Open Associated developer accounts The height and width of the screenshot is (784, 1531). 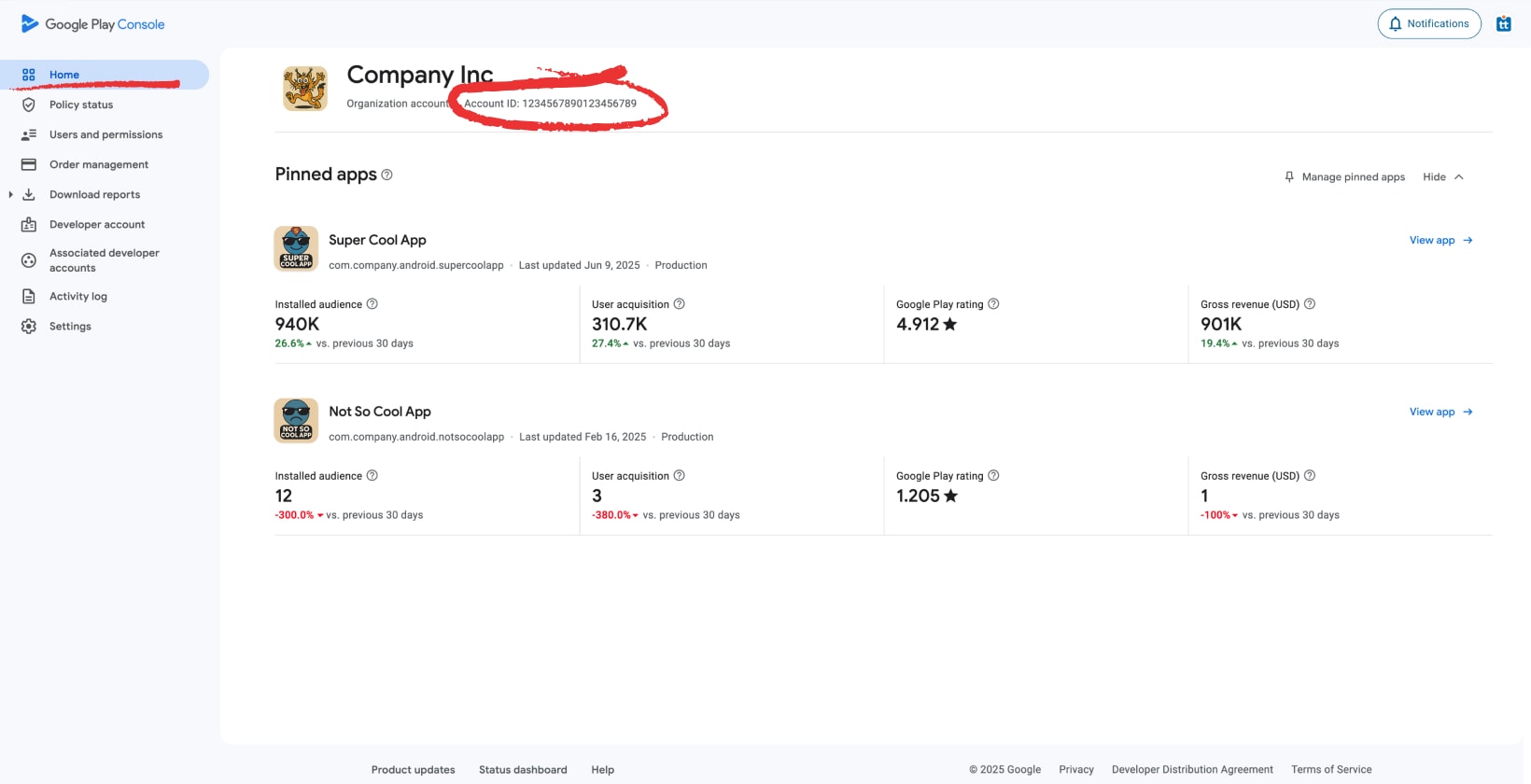click(x=105, y=260)
